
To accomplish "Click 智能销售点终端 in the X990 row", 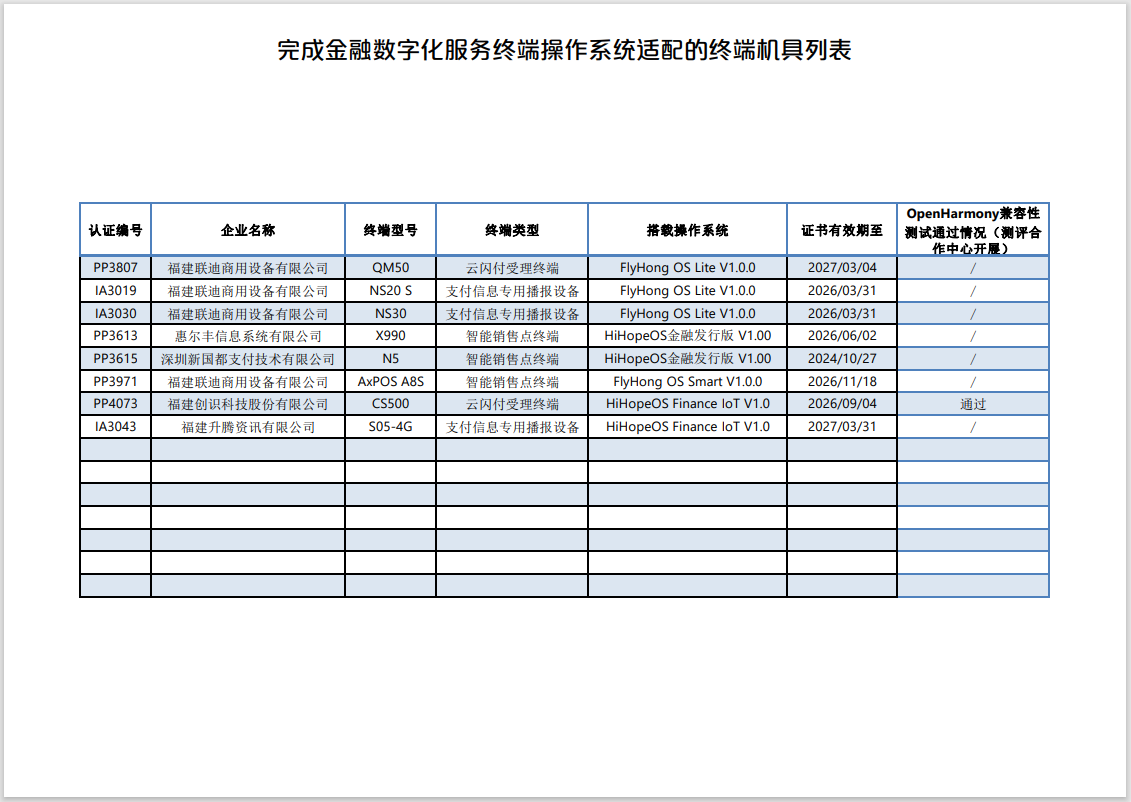I will click(512, 336).
